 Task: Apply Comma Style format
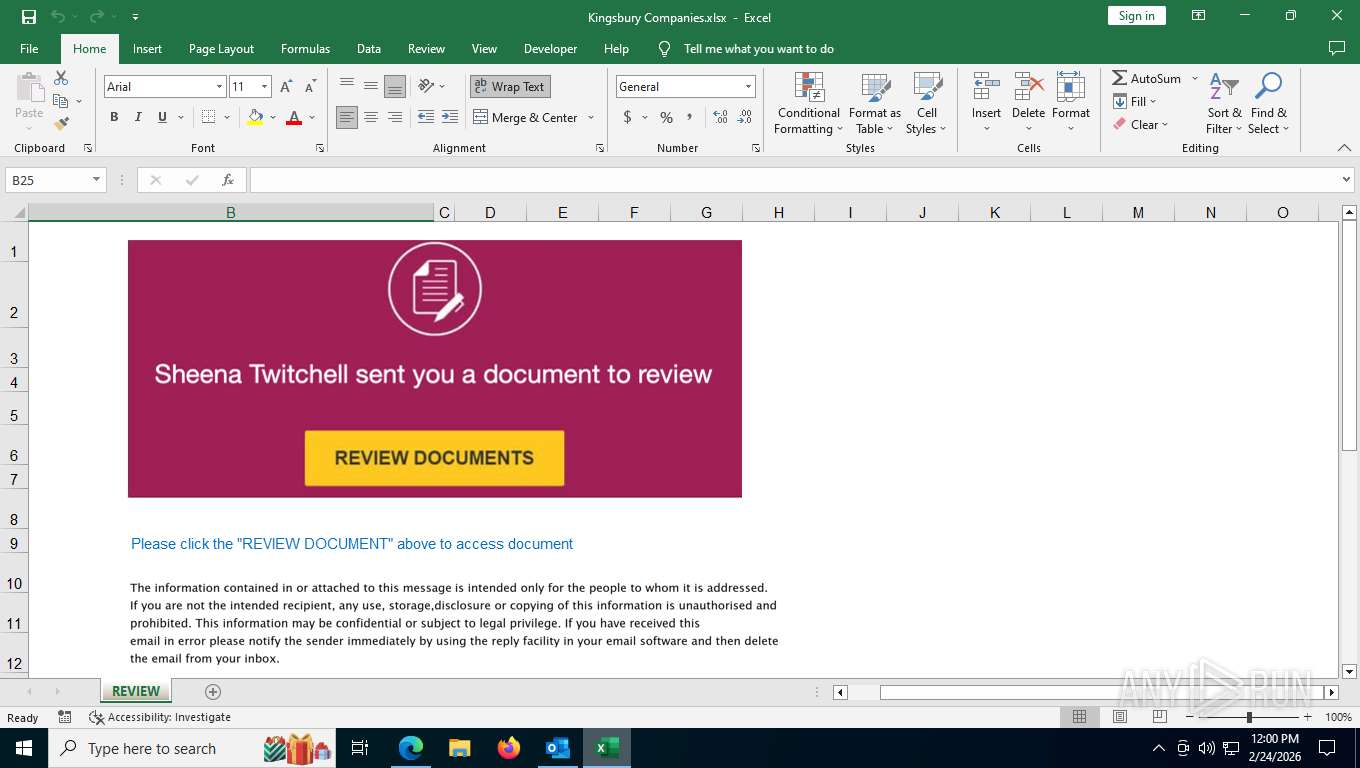tap(691, 117)
